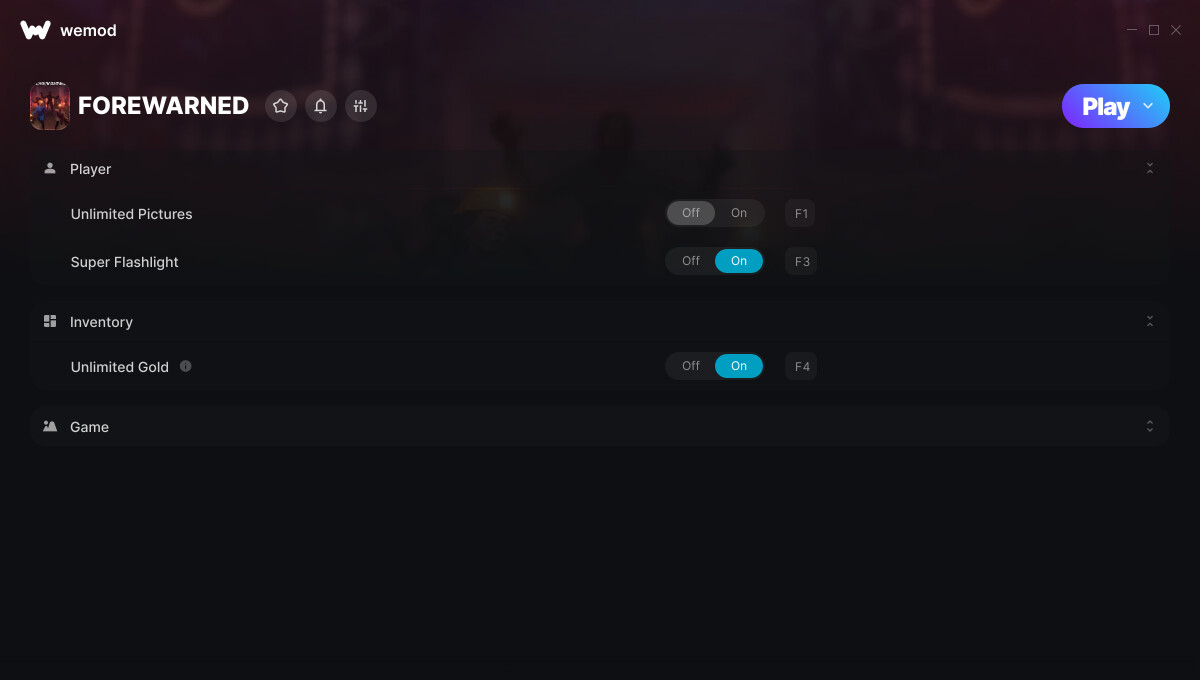Image resolution: width=1200 pixels, height=680 pixels.
Task: Click the WeMod logo icon
Action: click(35, 30)
